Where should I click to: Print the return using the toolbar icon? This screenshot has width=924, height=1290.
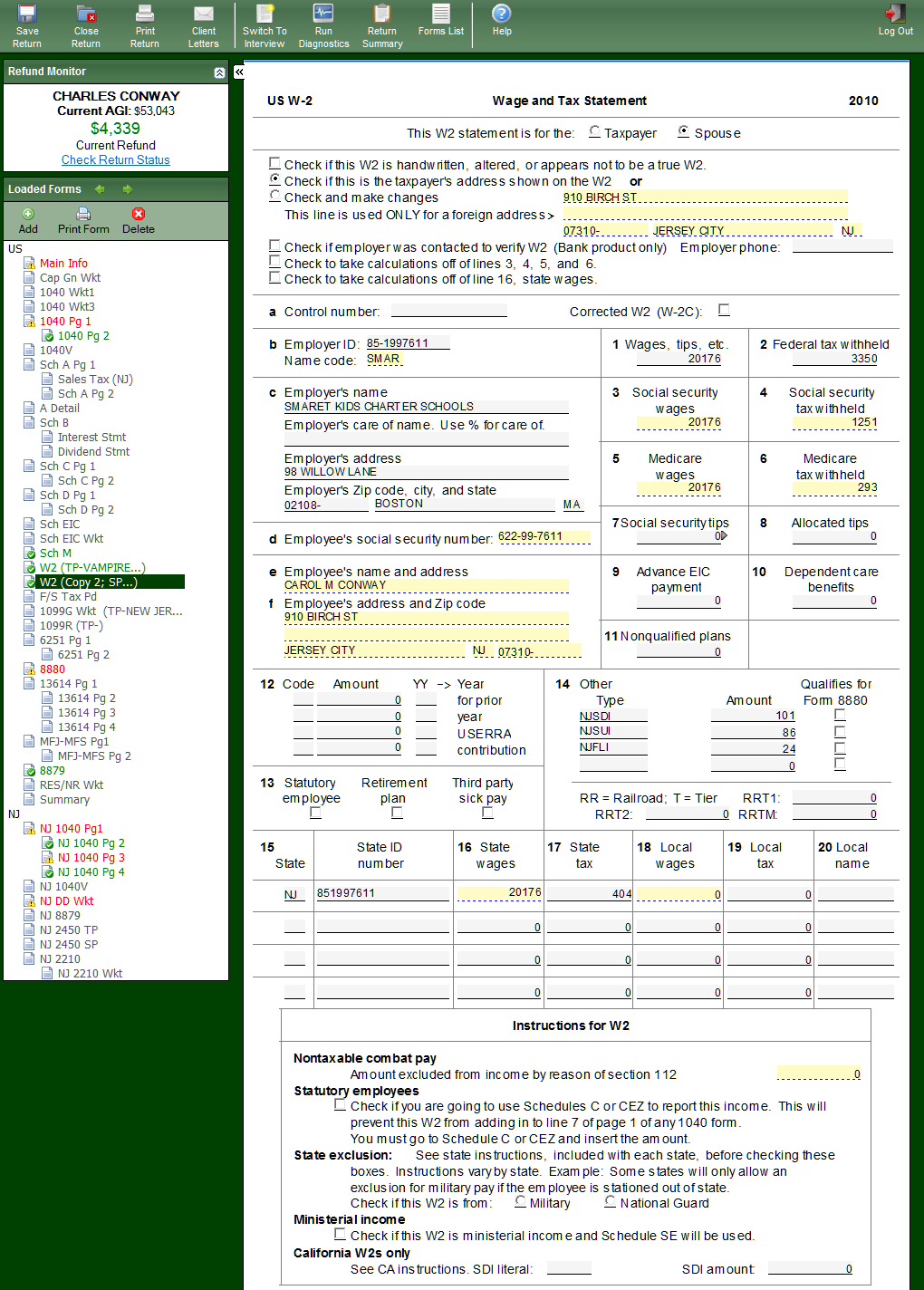[x=145, y=25]
